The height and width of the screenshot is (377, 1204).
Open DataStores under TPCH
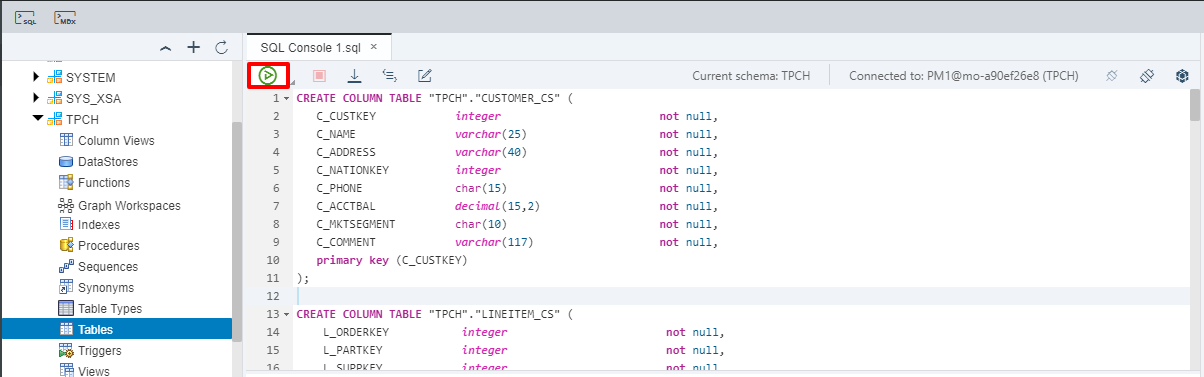[x=108, y=161]
